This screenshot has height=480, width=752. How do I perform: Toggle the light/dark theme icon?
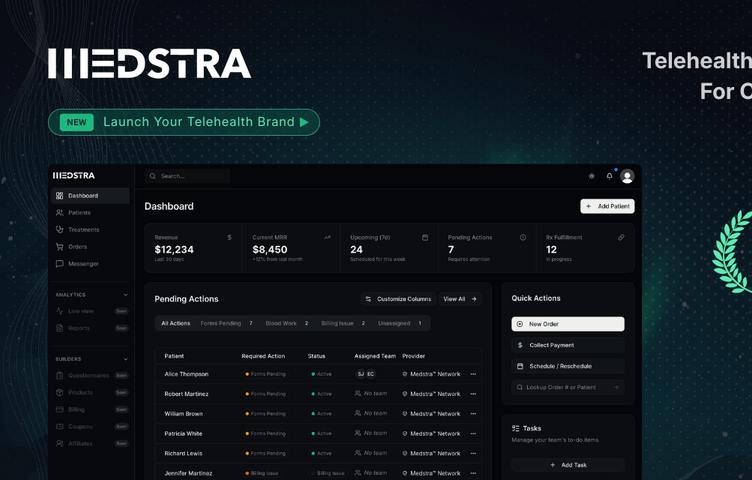[591, 176]
